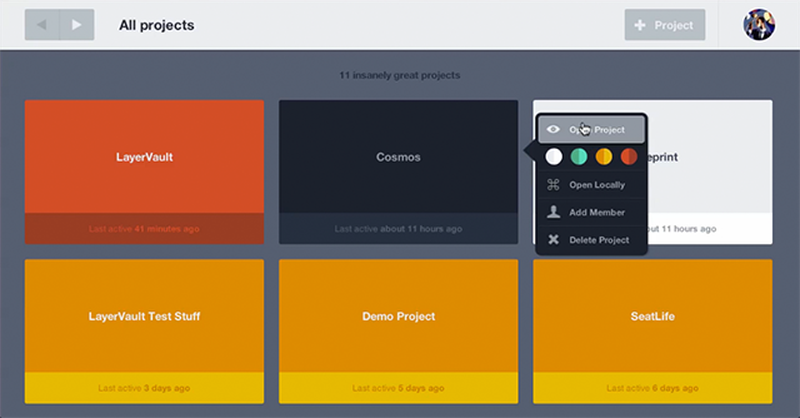Image resolution: width=800 pixels, height=418 pixels.
Task: Open the SeatLife project card
Action: (653, 331)
